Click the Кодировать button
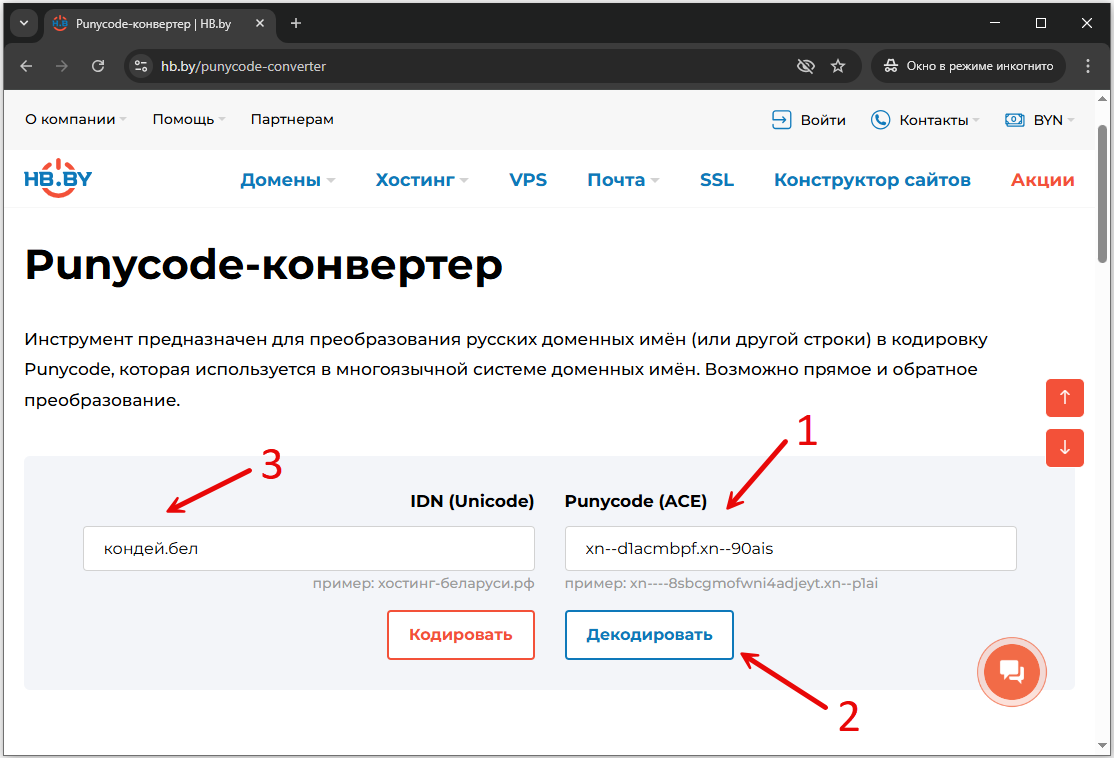Screen dimensions: 1114x758 [x=460, y=634]
